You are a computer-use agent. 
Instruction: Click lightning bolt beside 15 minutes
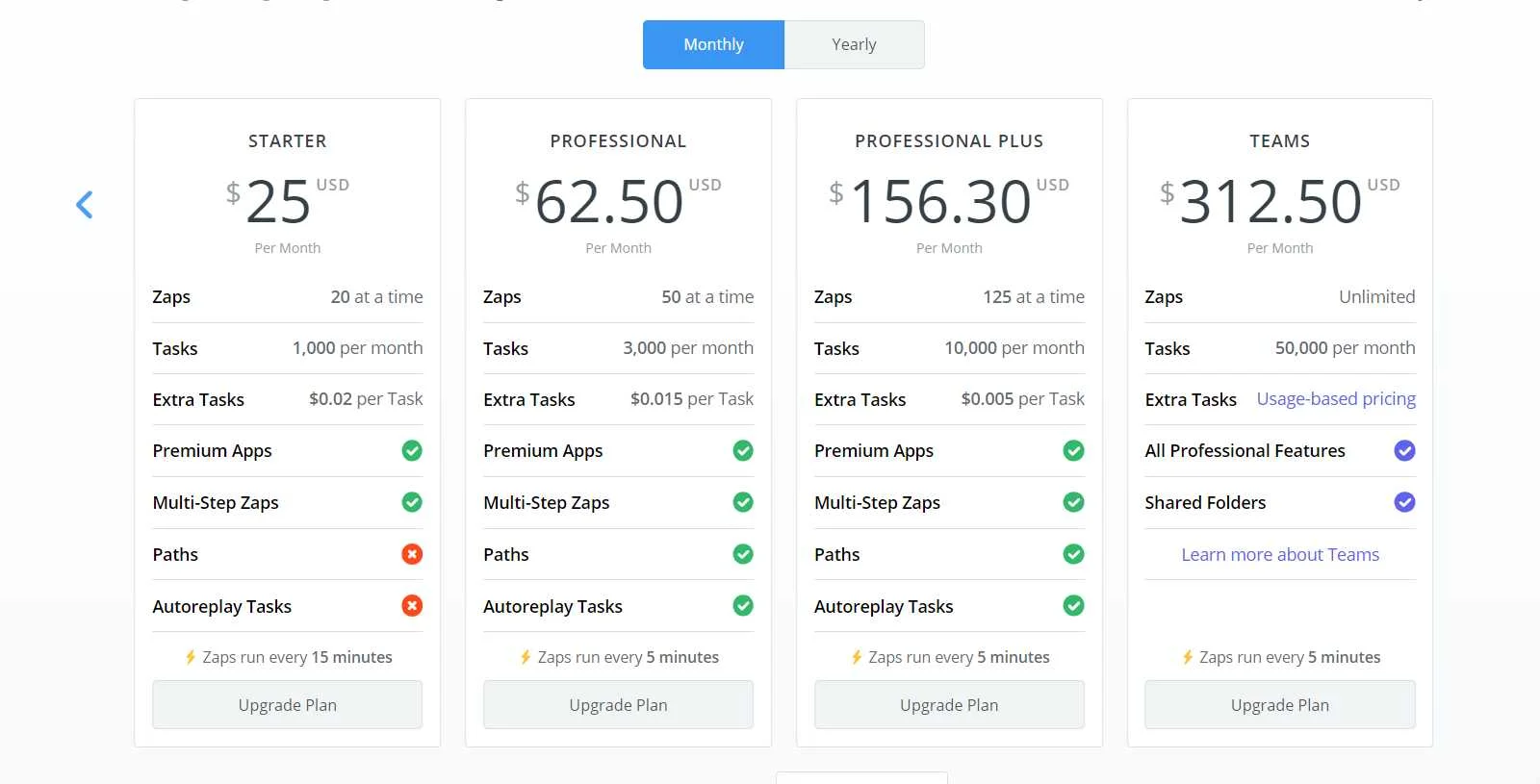pyautogui.click(x=191, y=657)
